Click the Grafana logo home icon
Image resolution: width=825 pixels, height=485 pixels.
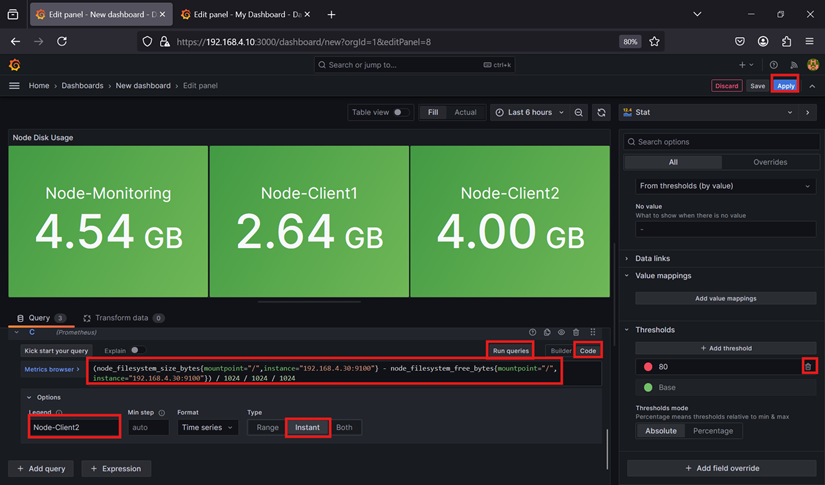(x=15, y=65)
